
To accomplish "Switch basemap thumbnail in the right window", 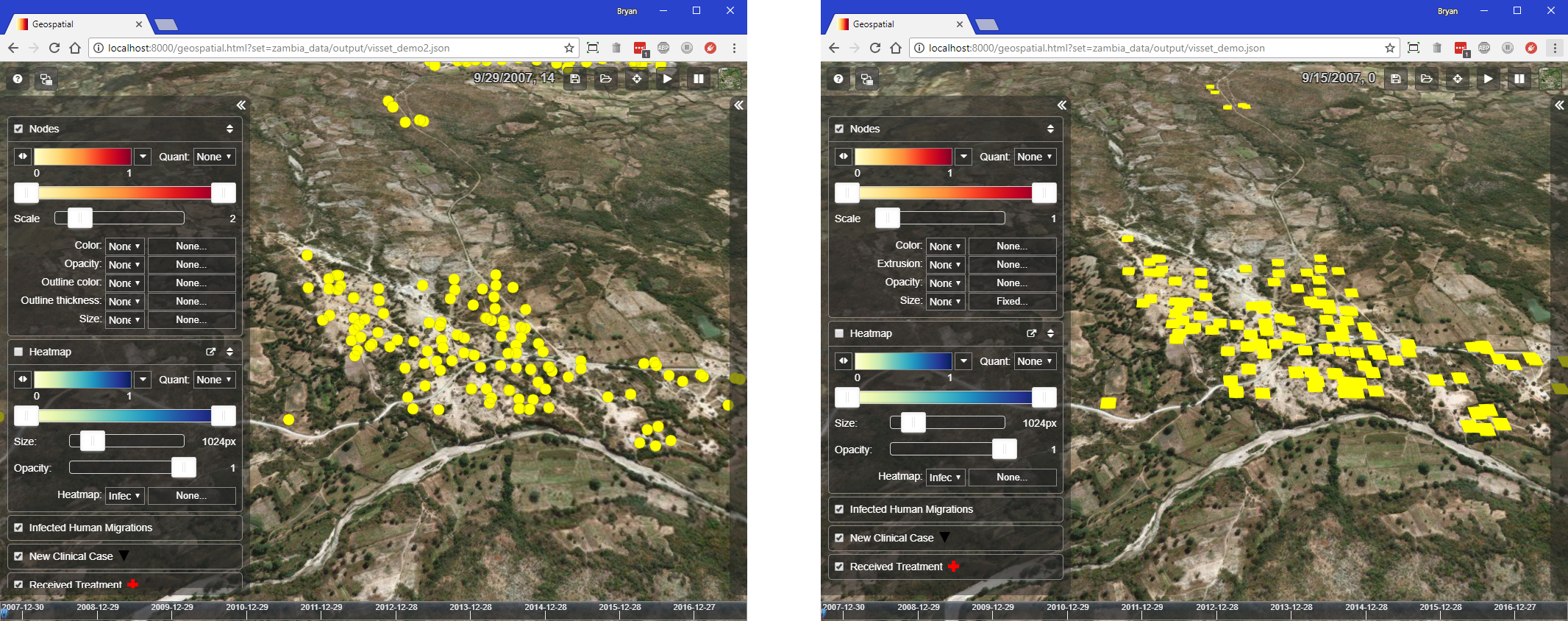I will [1550, 79].
